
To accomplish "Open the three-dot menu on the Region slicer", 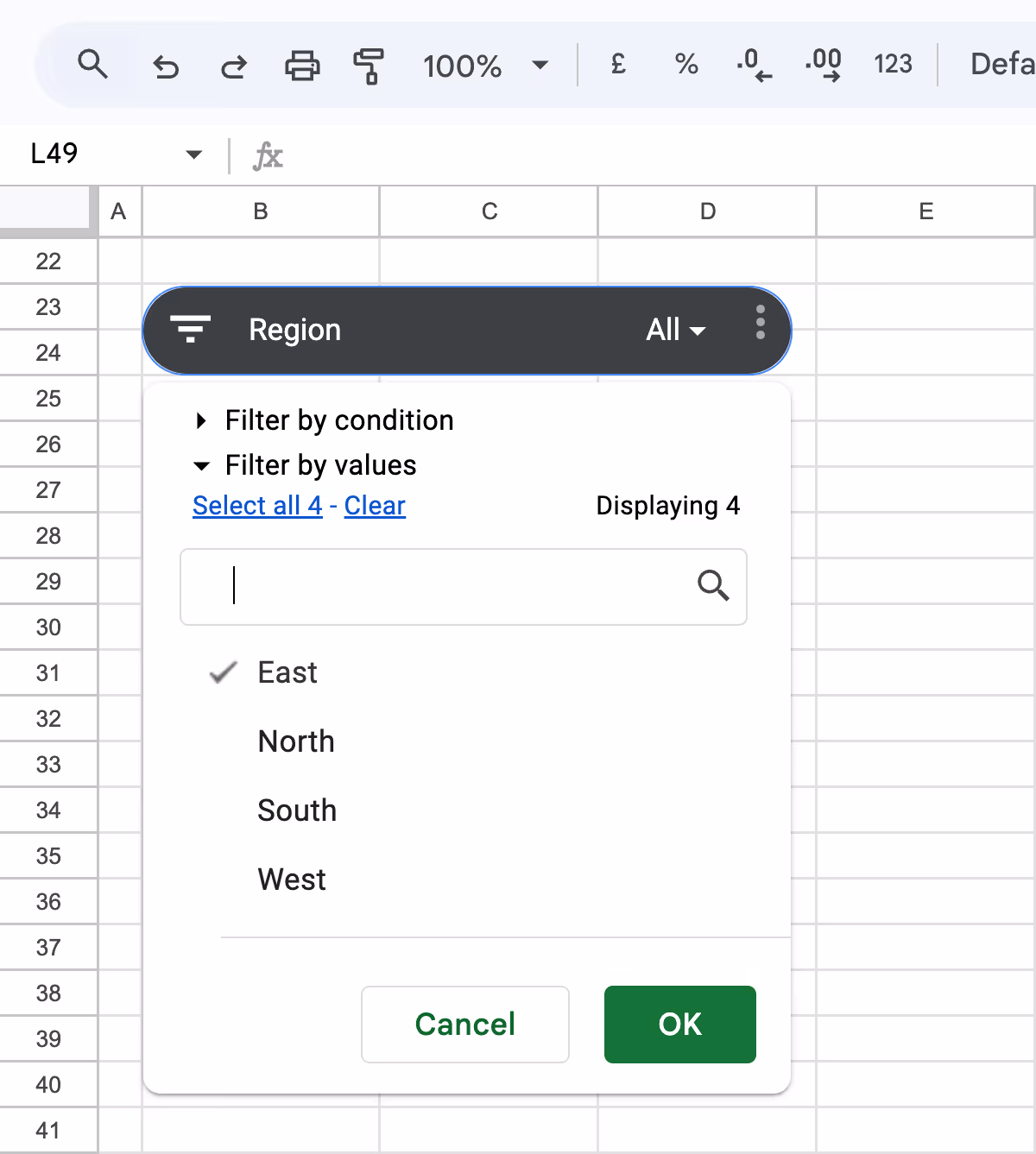I will (x=760, y=325).
